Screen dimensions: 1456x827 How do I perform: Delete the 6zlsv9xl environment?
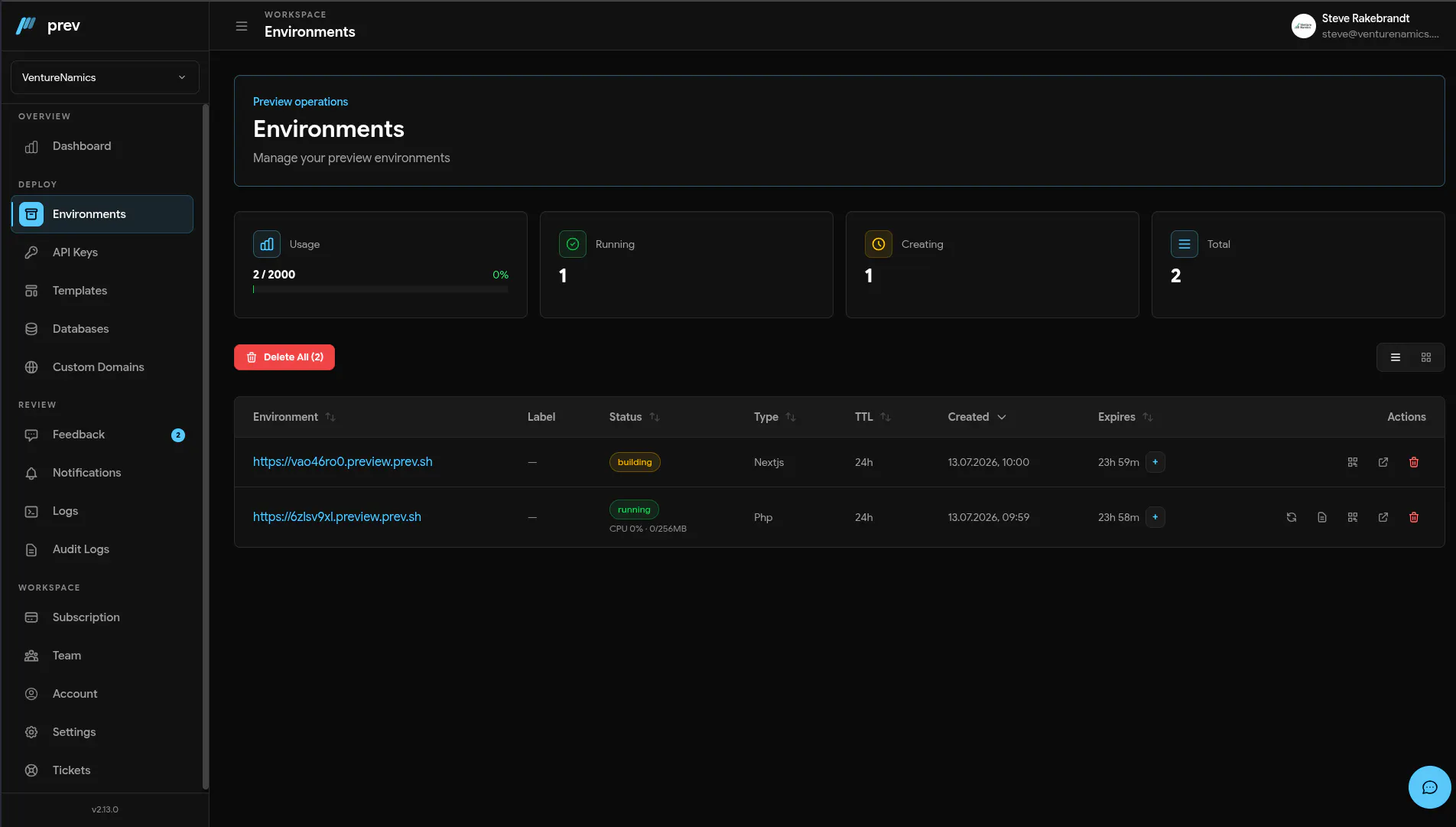pyautogui.click(x=1414, y=517)
